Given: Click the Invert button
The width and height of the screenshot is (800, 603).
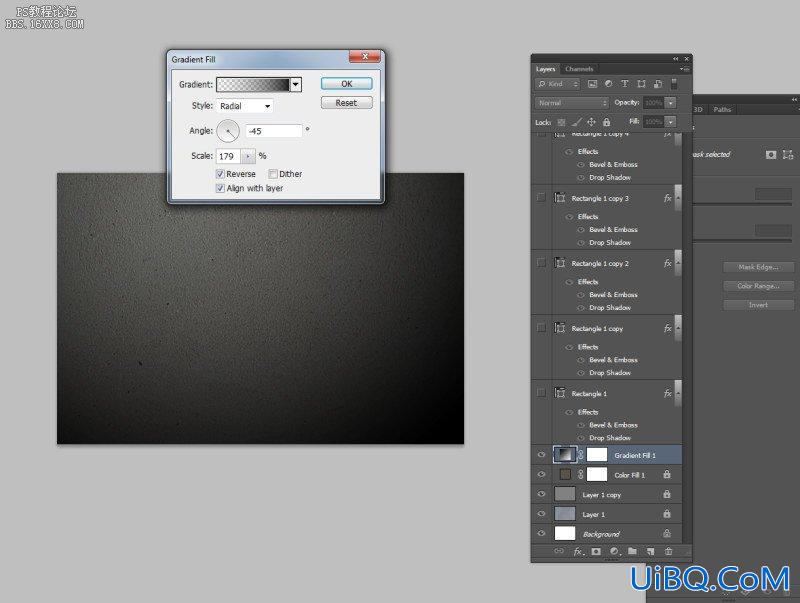Looking at the screenshot, I should (x=758, y=305).
